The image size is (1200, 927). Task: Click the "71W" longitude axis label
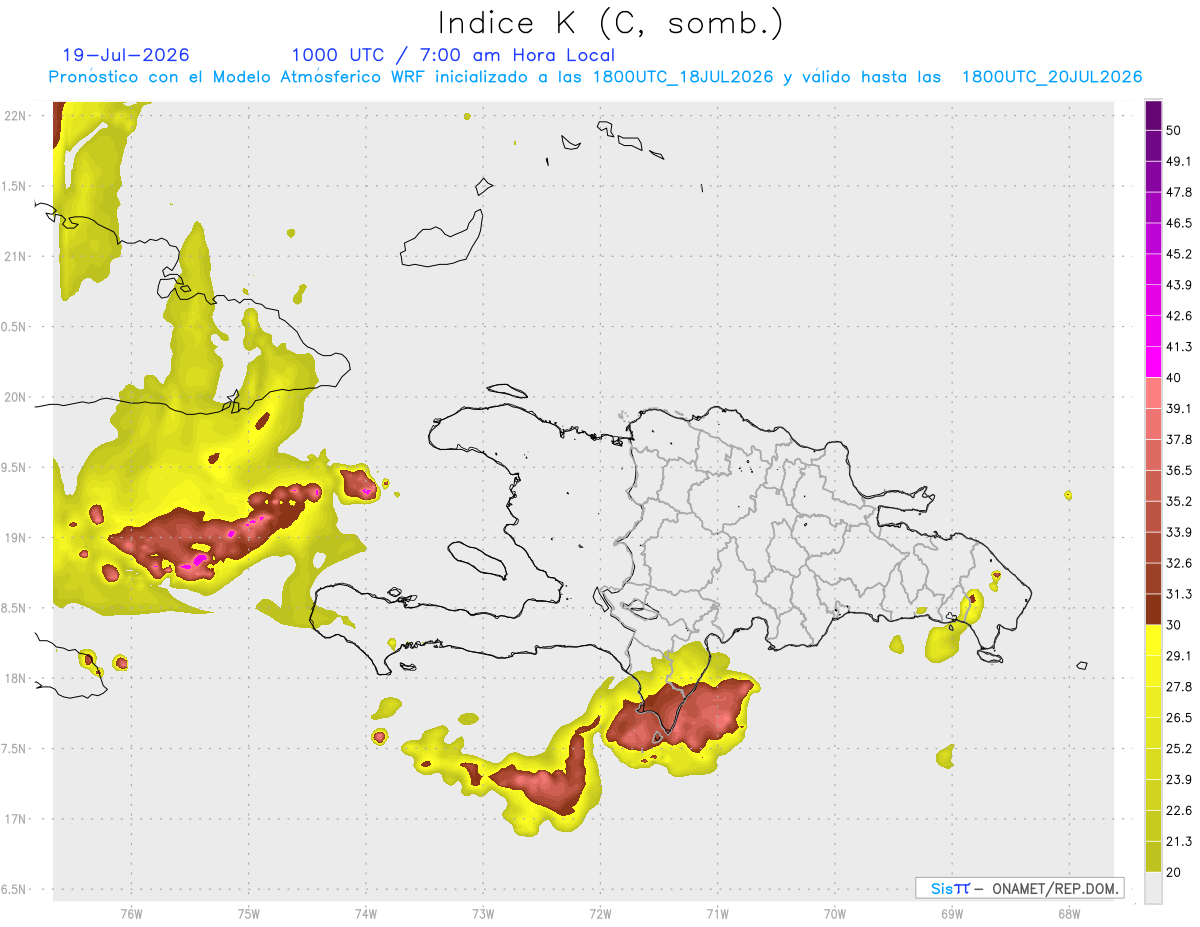[717, 914]
